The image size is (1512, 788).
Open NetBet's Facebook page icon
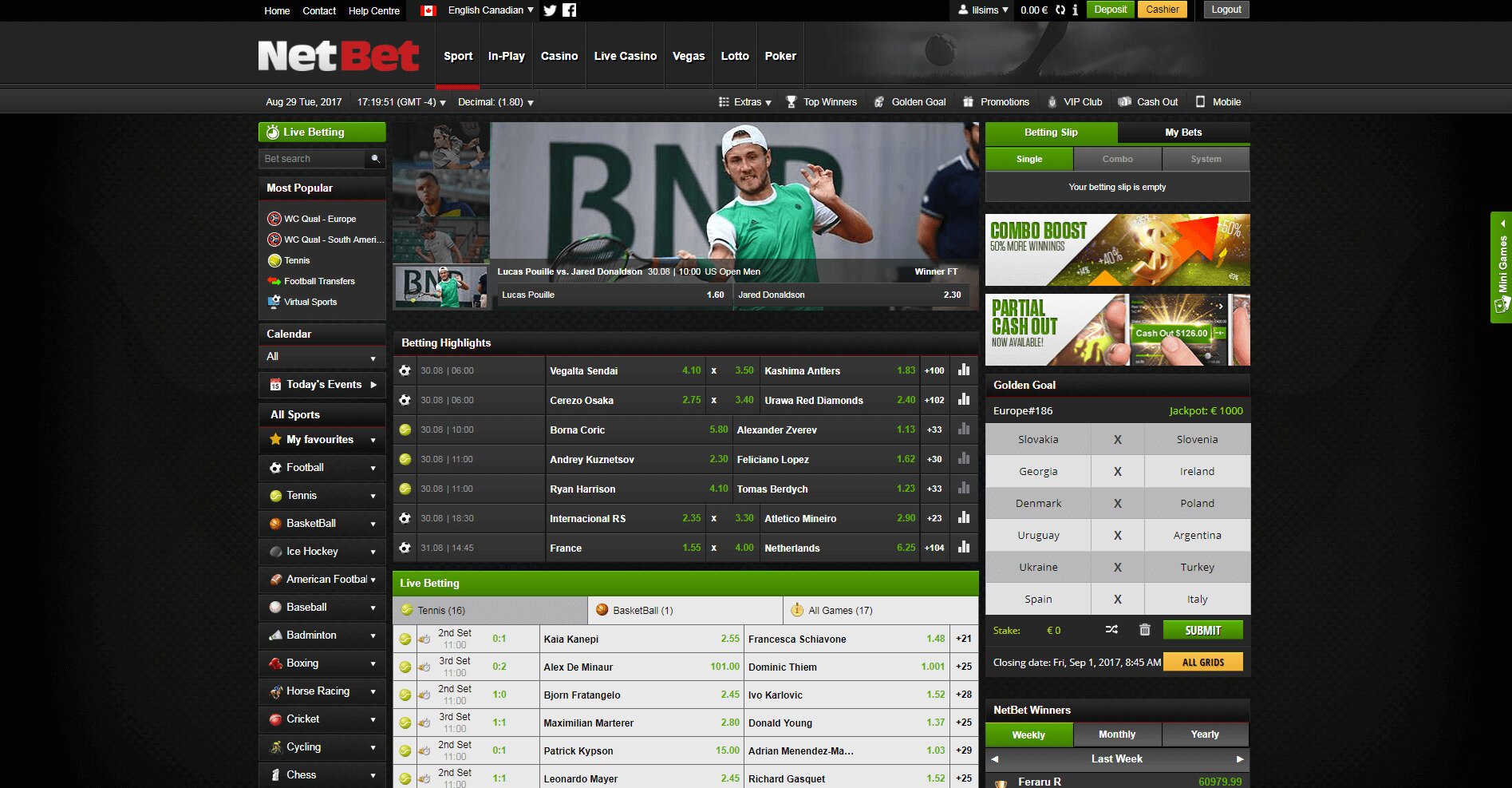pyautogui.click(x=569, y=10)
